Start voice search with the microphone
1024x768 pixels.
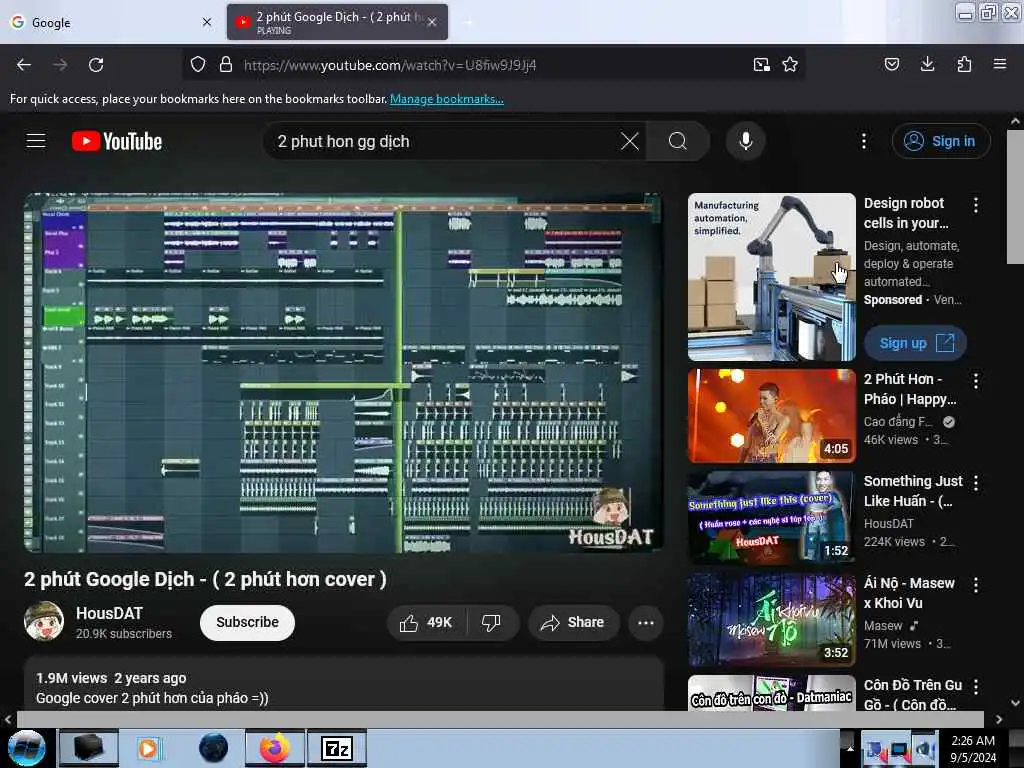pyautogui.click(x=745, y=141)
